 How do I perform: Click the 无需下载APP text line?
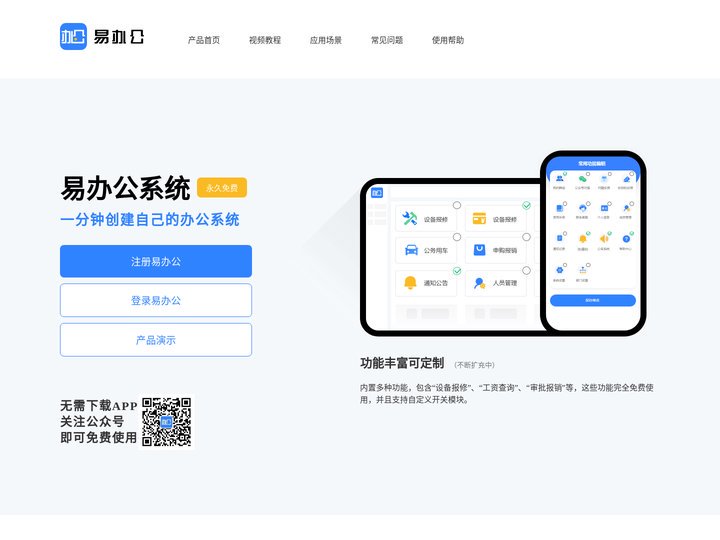pyautogui.click(x=99, y=406)
